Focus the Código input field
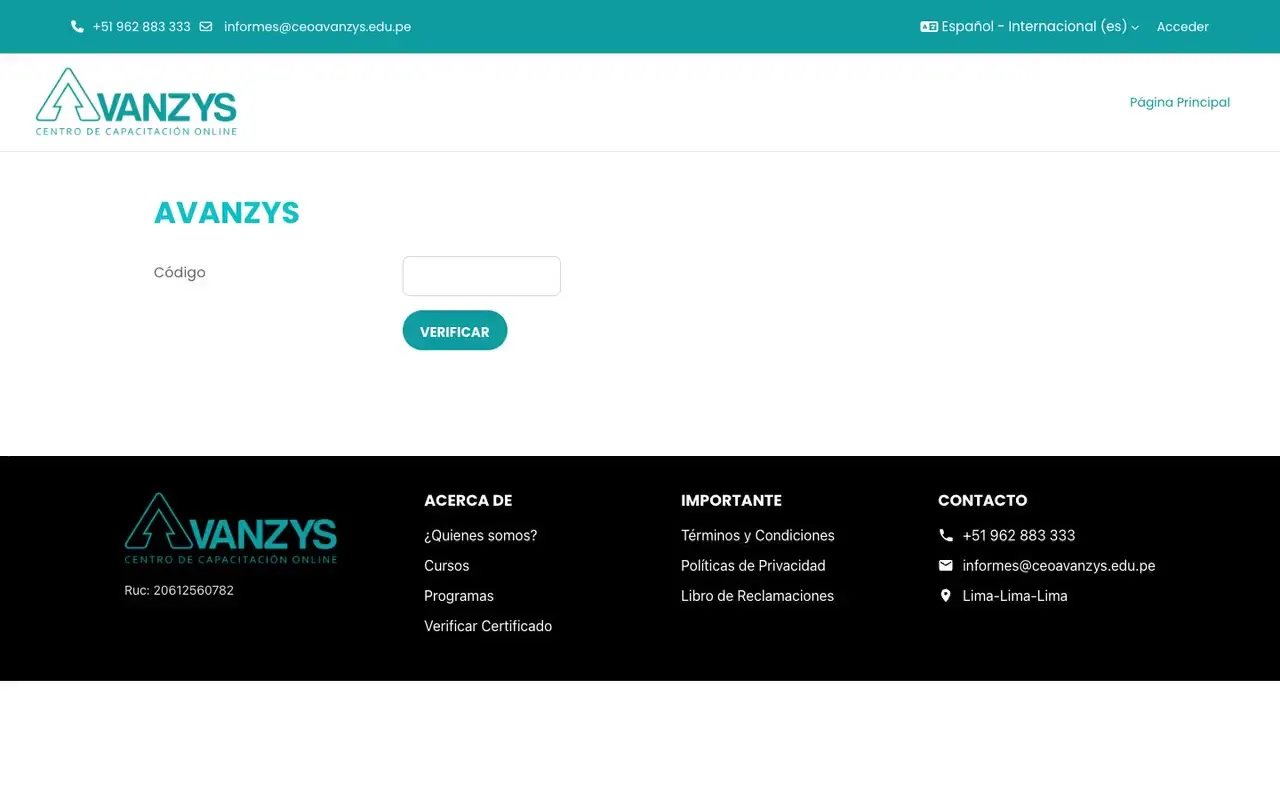This screenshot has width=1280, height=800. pyautogui.click(x=482, y=276)
